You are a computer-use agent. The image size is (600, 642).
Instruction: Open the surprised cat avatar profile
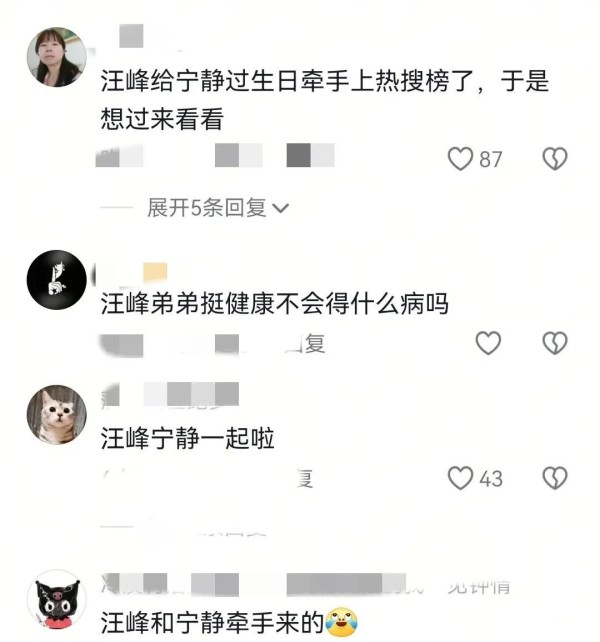tap(57, 415)
